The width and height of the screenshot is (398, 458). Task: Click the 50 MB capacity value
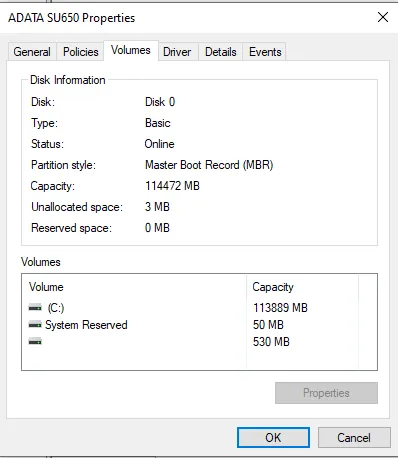click(x=268, y=325)
